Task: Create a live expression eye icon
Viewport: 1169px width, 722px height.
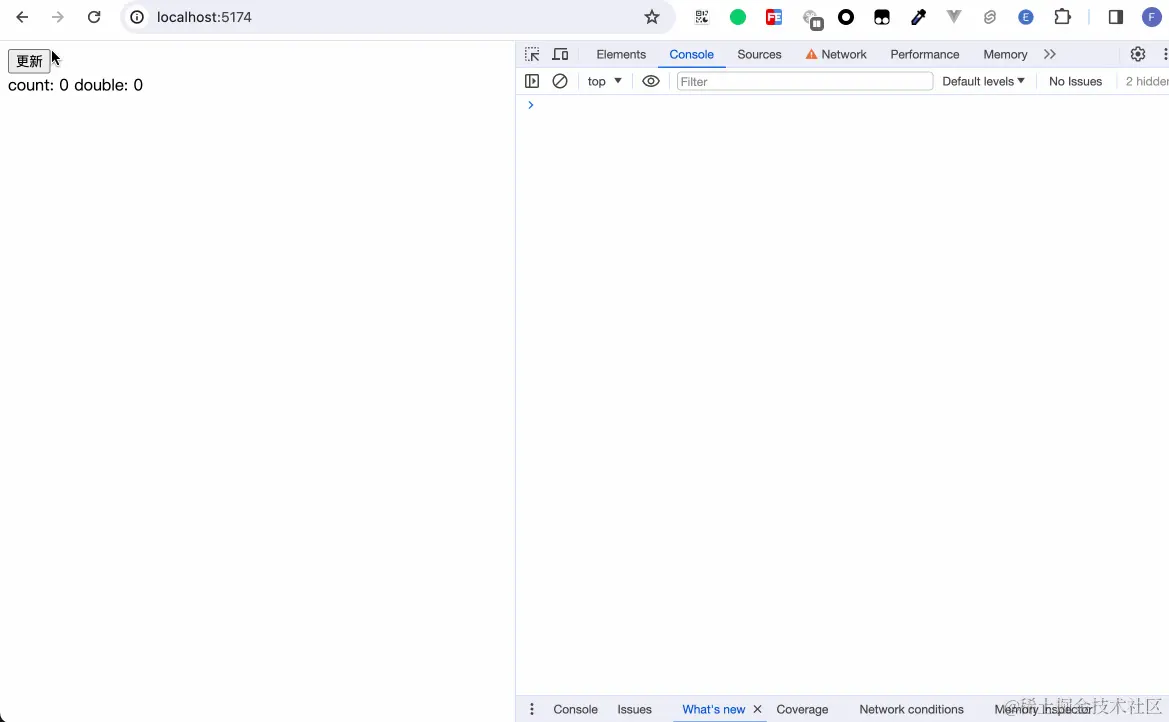Action: click(651, 81)
